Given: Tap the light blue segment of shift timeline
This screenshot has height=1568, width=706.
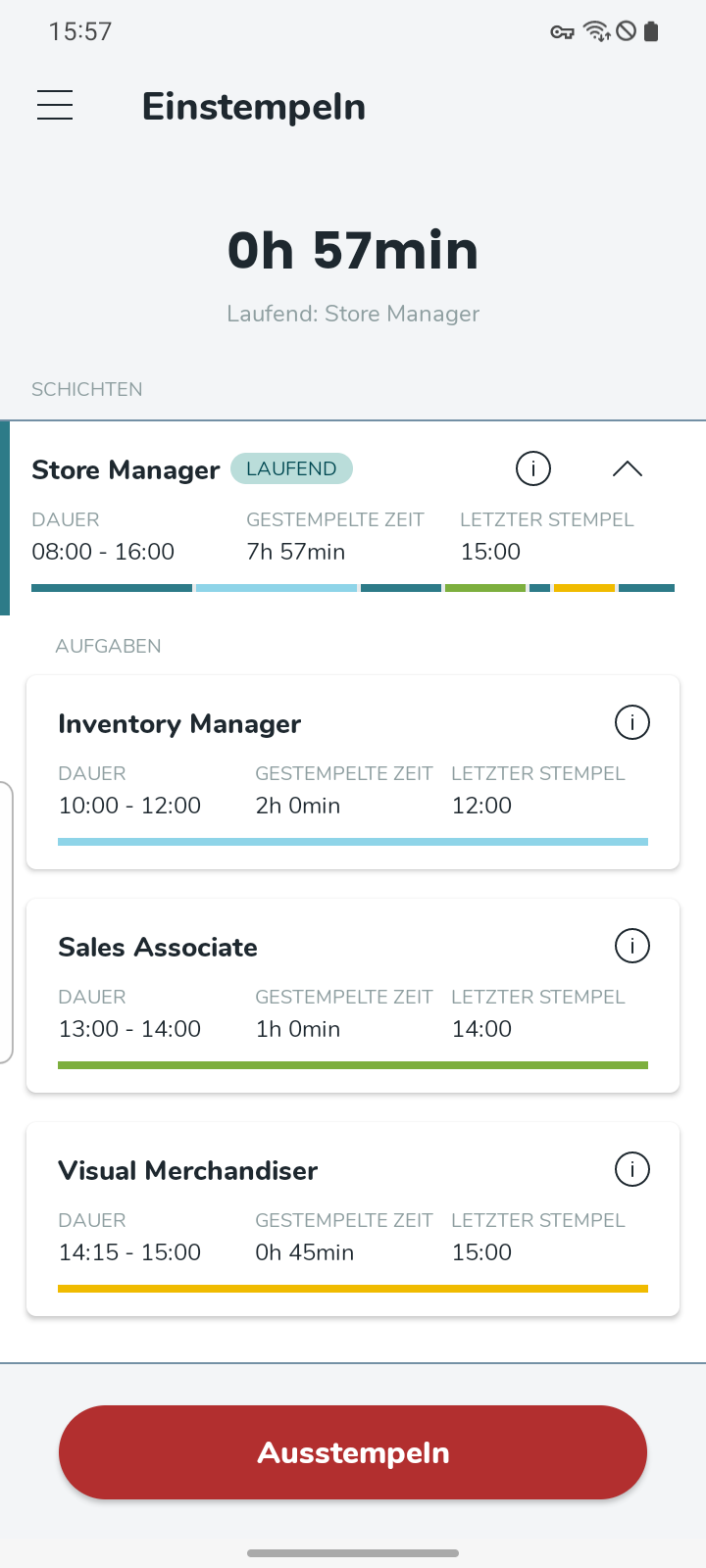Looking at the screenshot, I should tap(277, 588).
